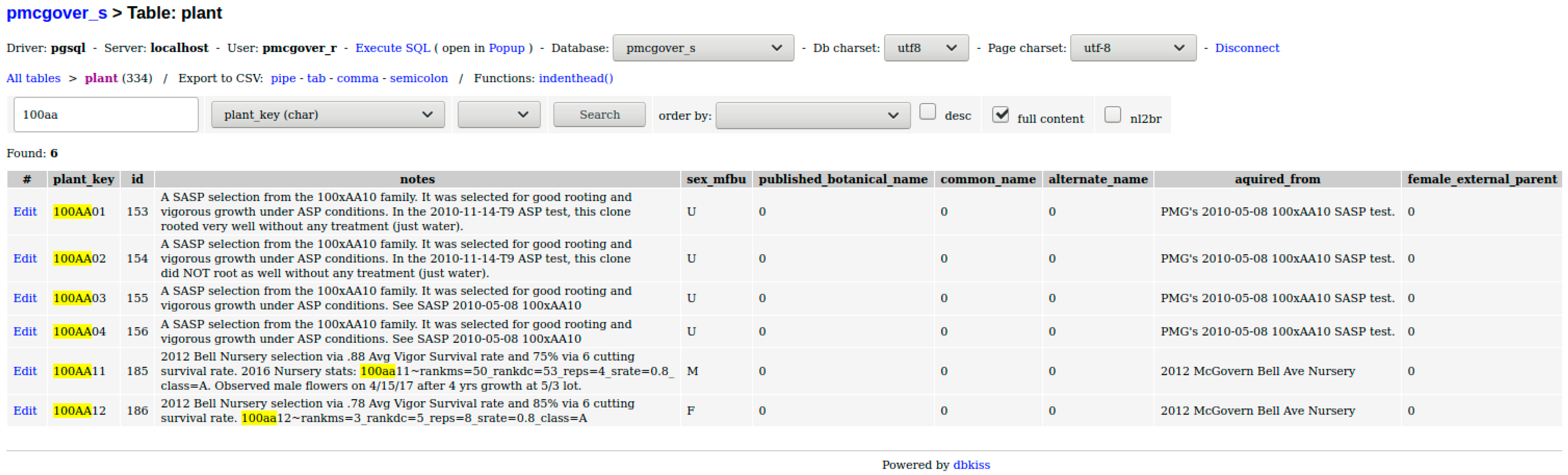The height and width of the screenshot is (475, 1568).
Task: Enable the nl2br checkbox
Action: 1112,114
